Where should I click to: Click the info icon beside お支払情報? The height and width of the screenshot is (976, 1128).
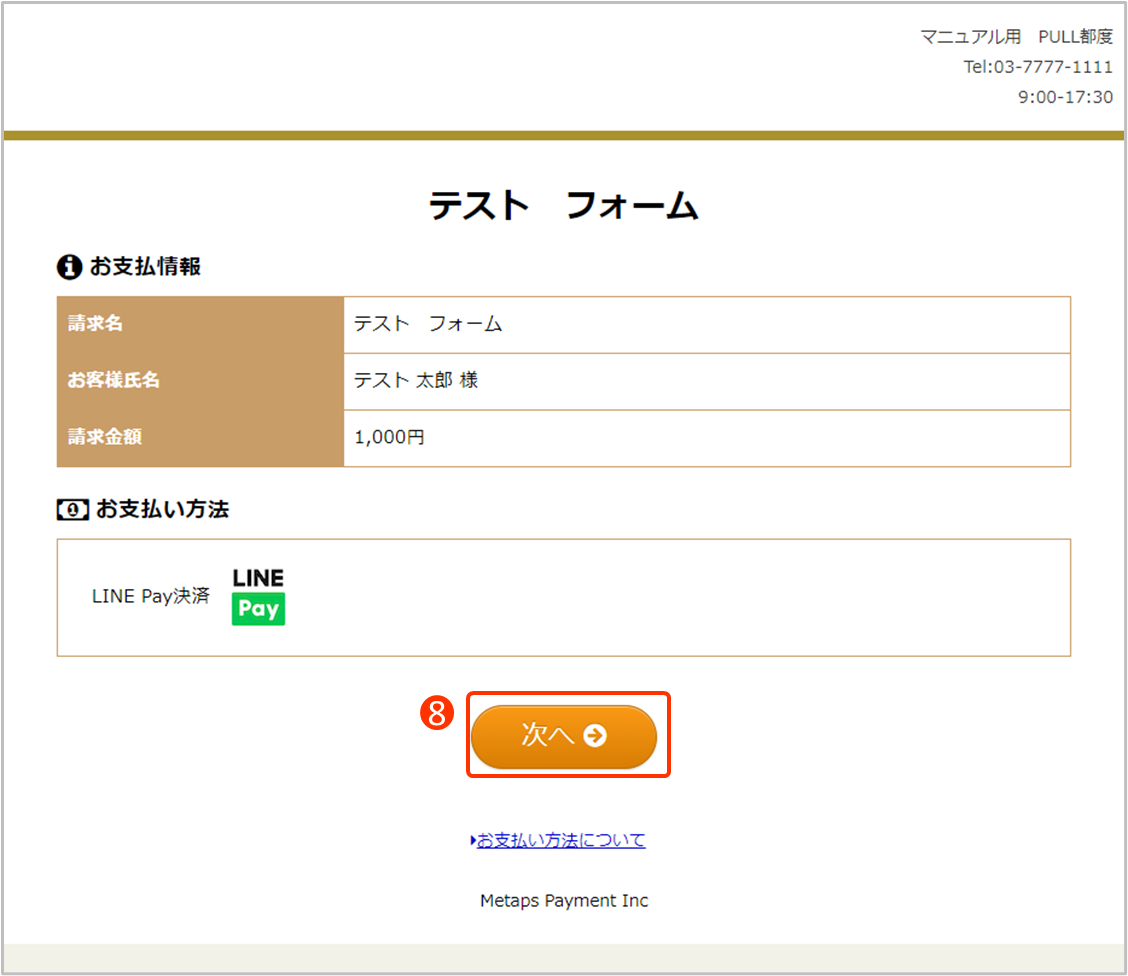pyautogui.click(x=69, y=267)
